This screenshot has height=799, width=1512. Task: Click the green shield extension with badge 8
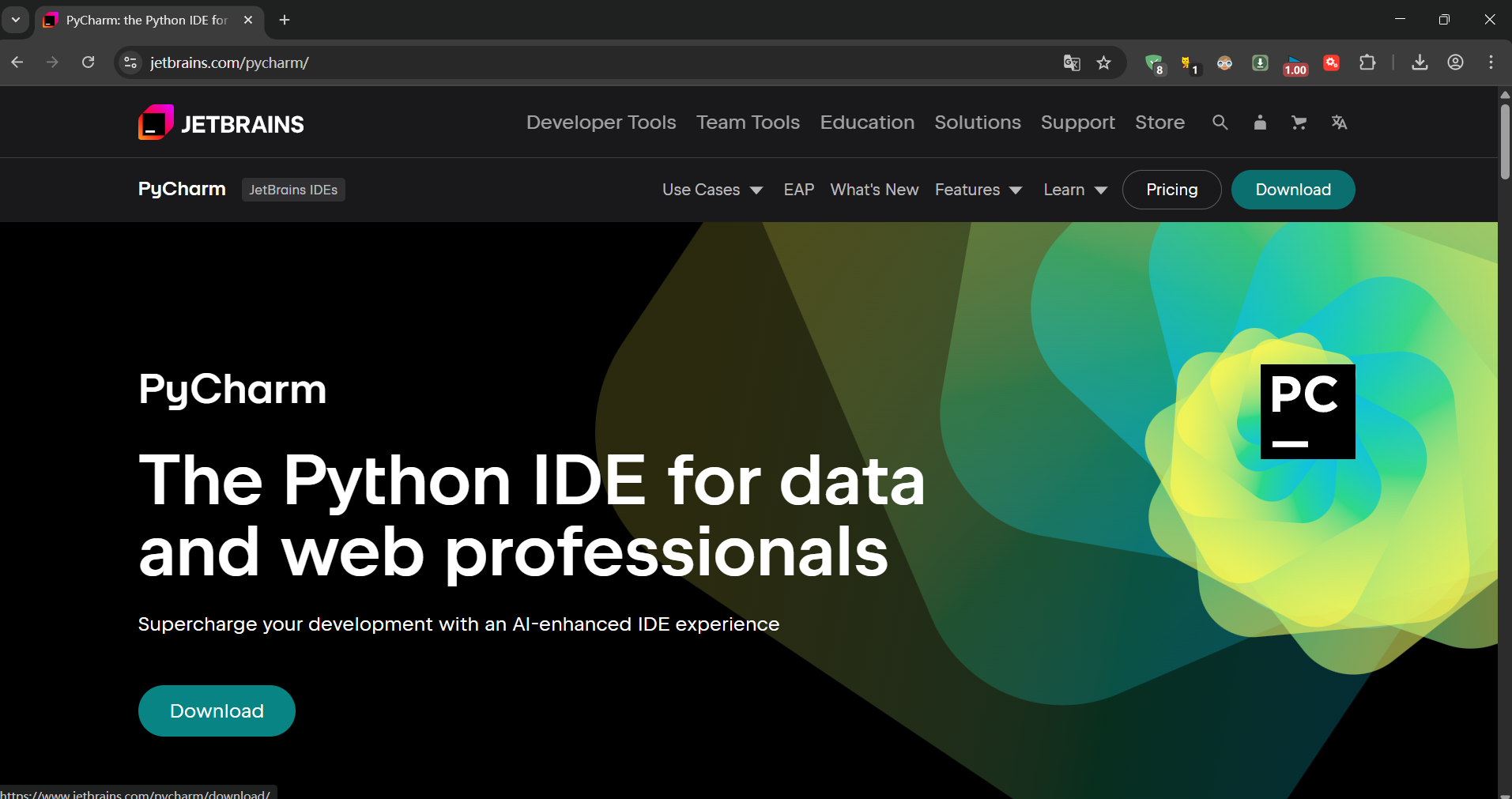pos(1155,63)
